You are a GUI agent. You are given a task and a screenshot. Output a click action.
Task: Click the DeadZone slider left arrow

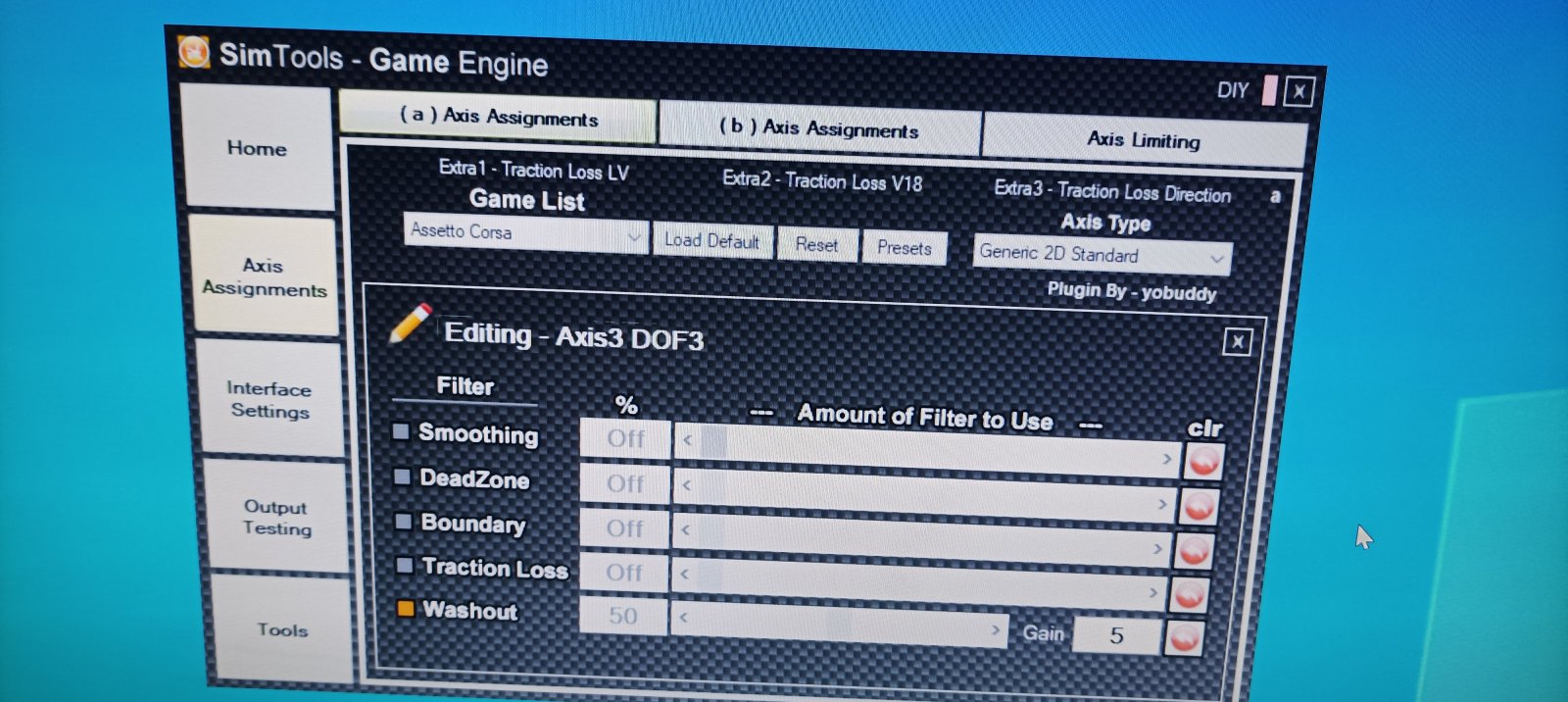point(686,485)
